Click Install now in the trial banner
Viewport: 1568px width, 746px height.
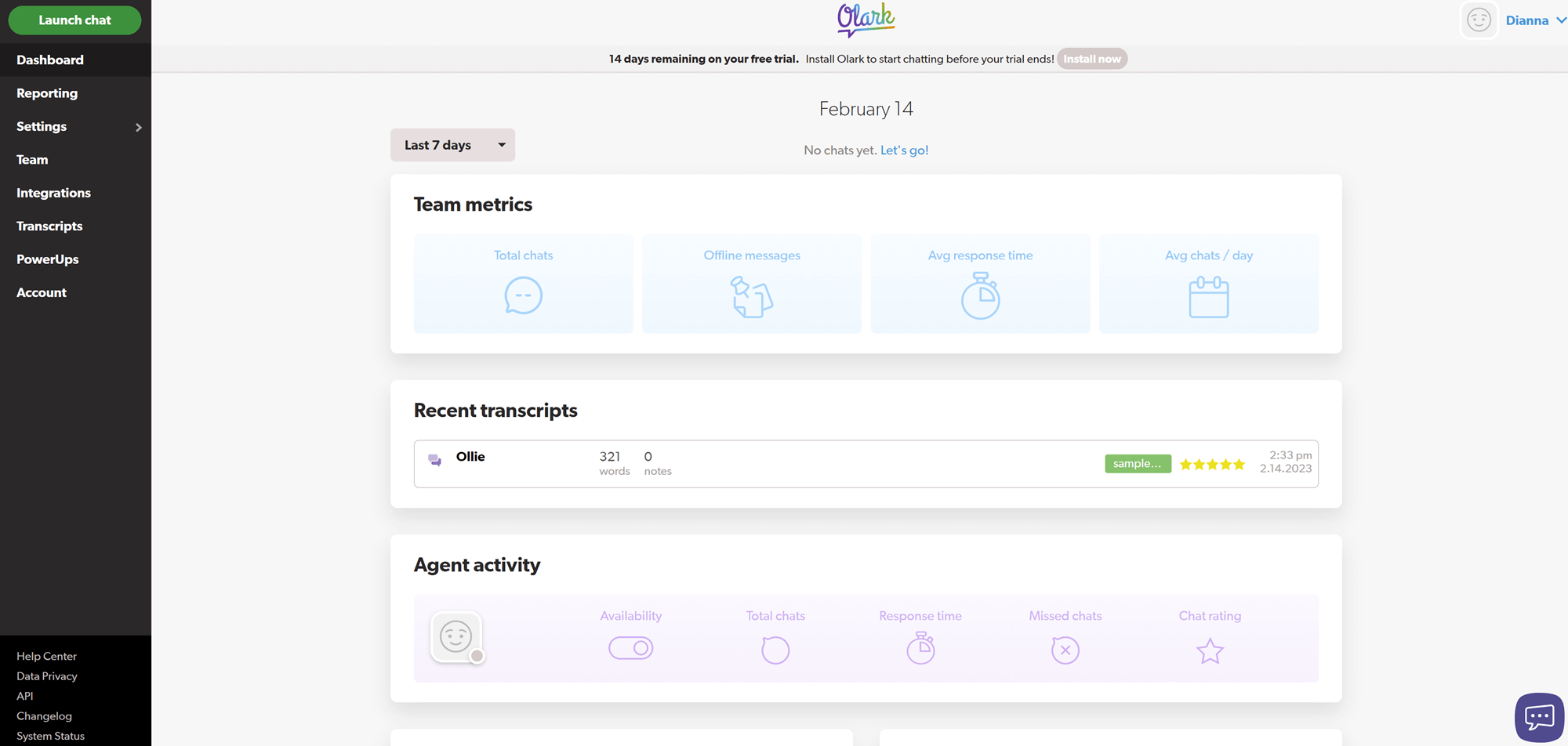pyautogui.click(x=1092, y=58)
